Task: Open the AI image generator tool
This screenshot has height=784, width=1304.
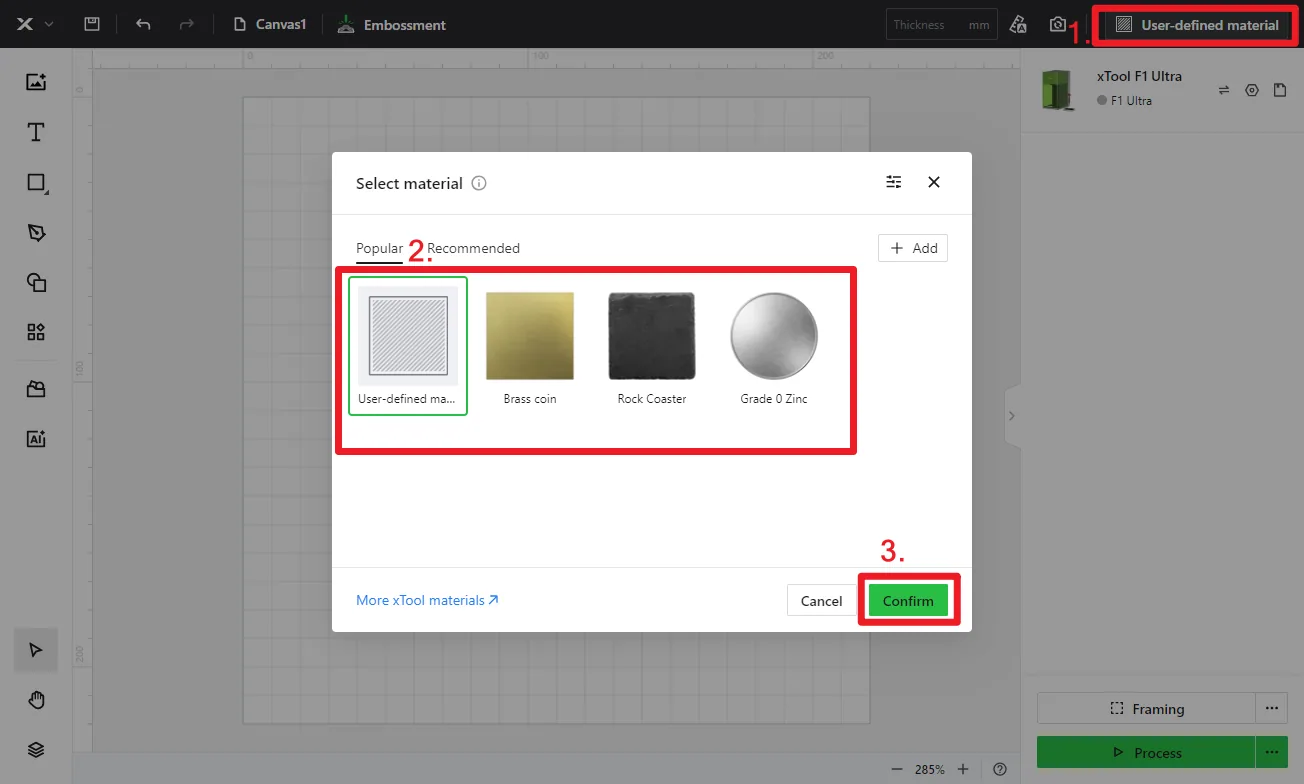Action: click(x=36, y=438)
